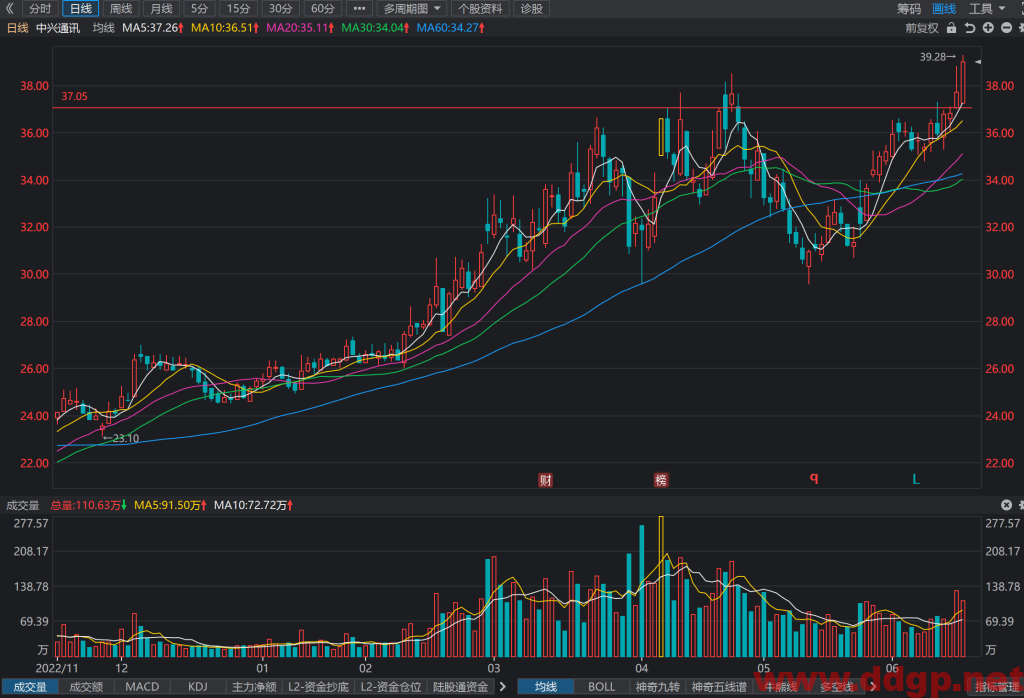Select the 神奇九转 indicator tab
The height and width of the screenshot is (698, 1024).
[658, 687]
